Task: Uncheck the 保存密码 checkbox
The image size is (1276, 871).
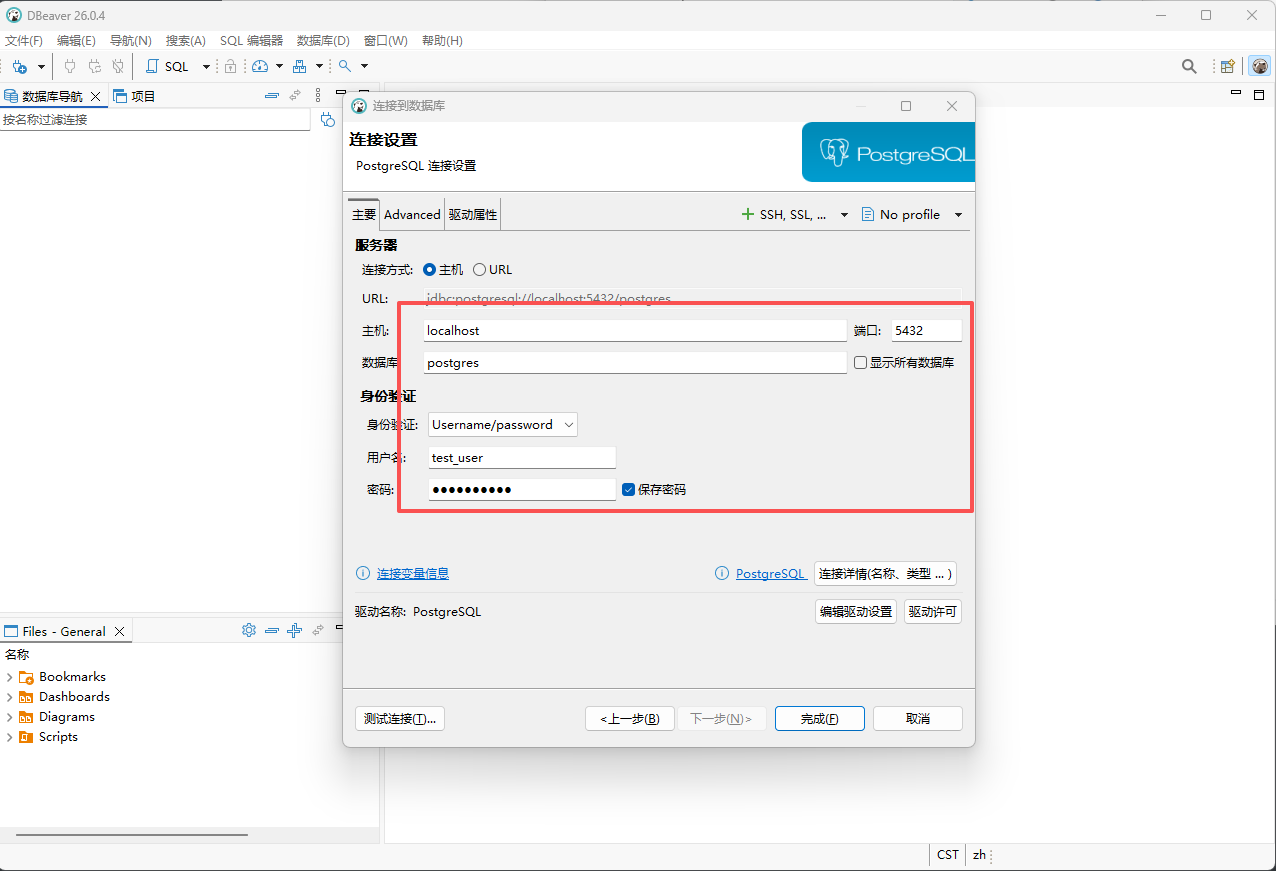Action: (628, 489)
